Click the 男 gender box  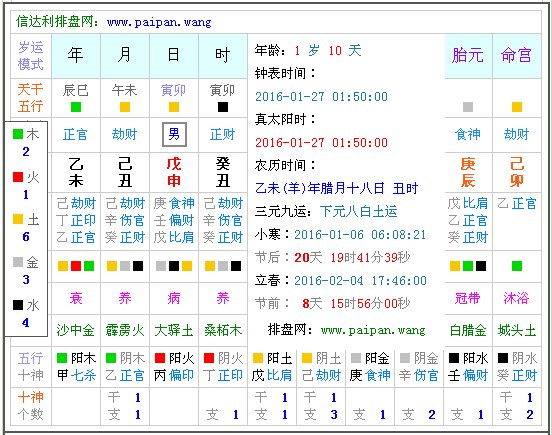[x=174, y=134]
